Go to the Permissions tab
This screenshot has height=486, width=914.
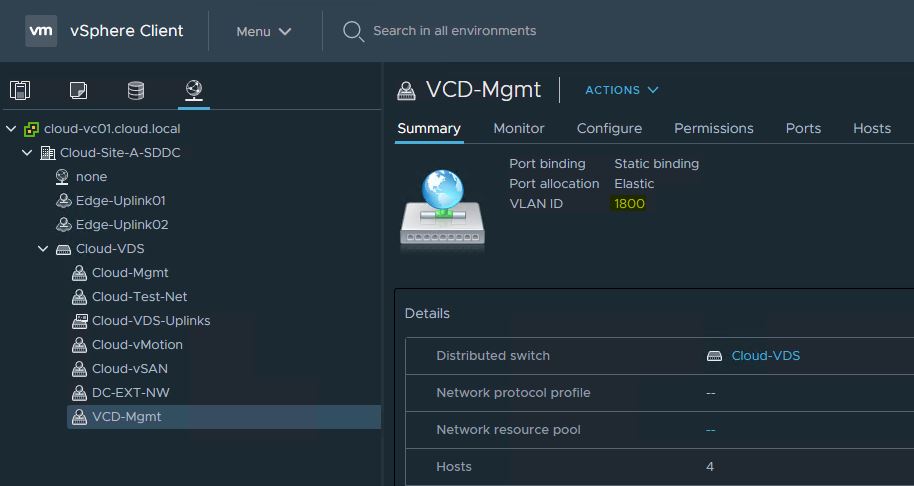pyautogui.click(x=713, y=128)
